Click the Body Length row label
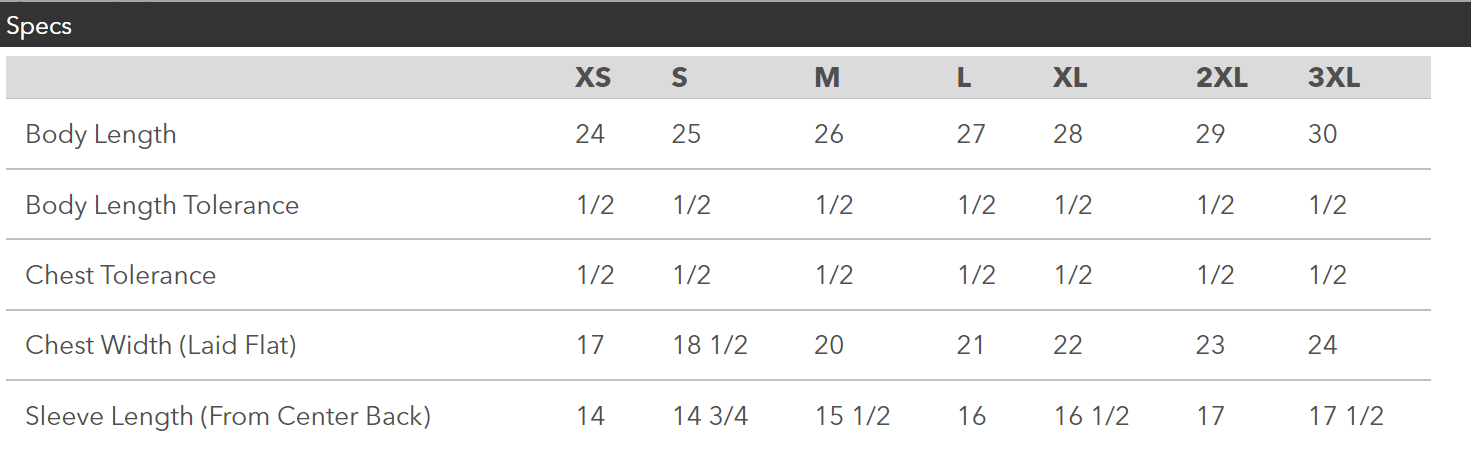 coord(101,134)
